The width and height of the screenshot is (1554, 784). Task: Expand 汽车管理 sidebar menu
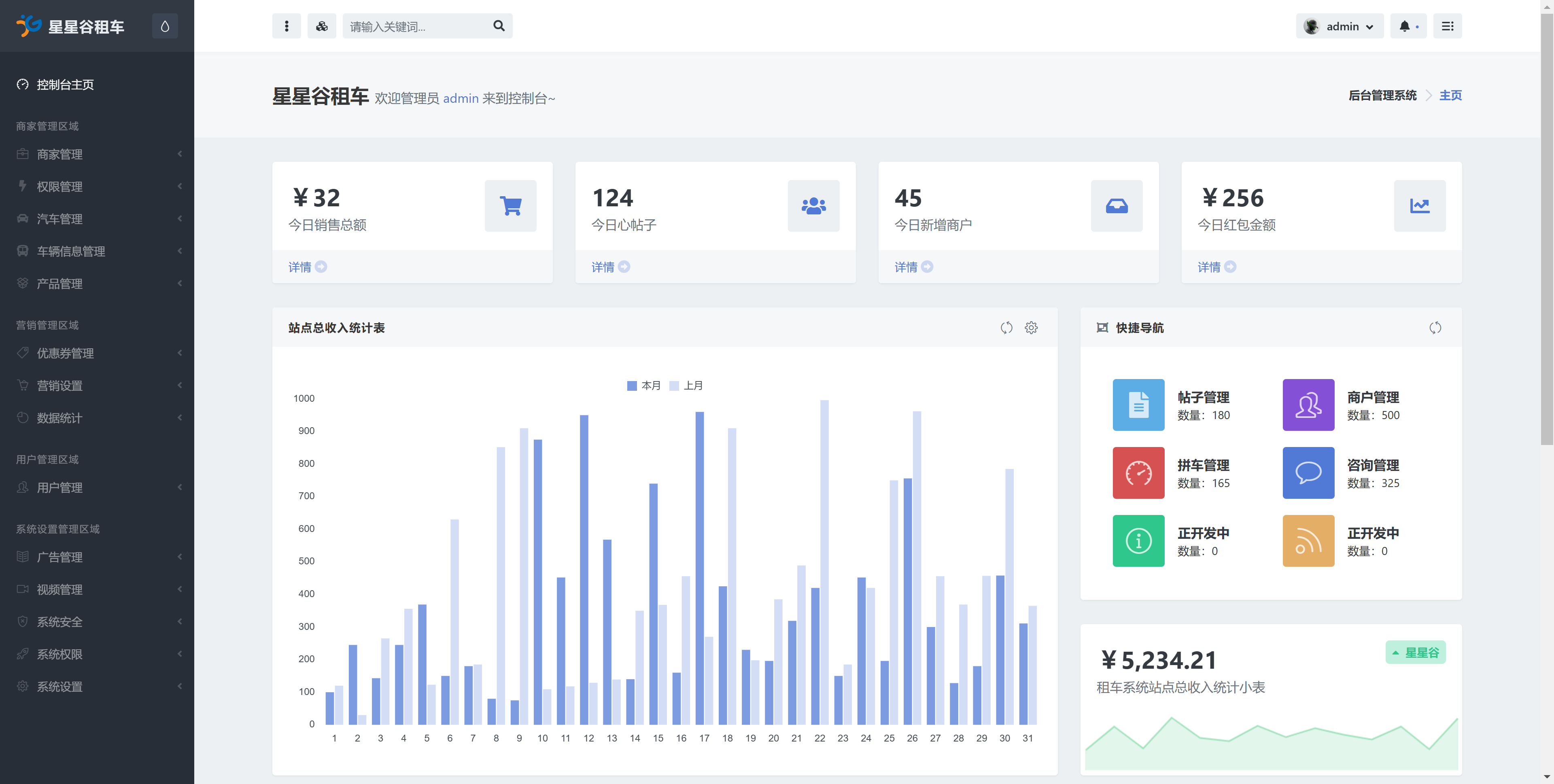pyautogui.click(x=97, y=219)
